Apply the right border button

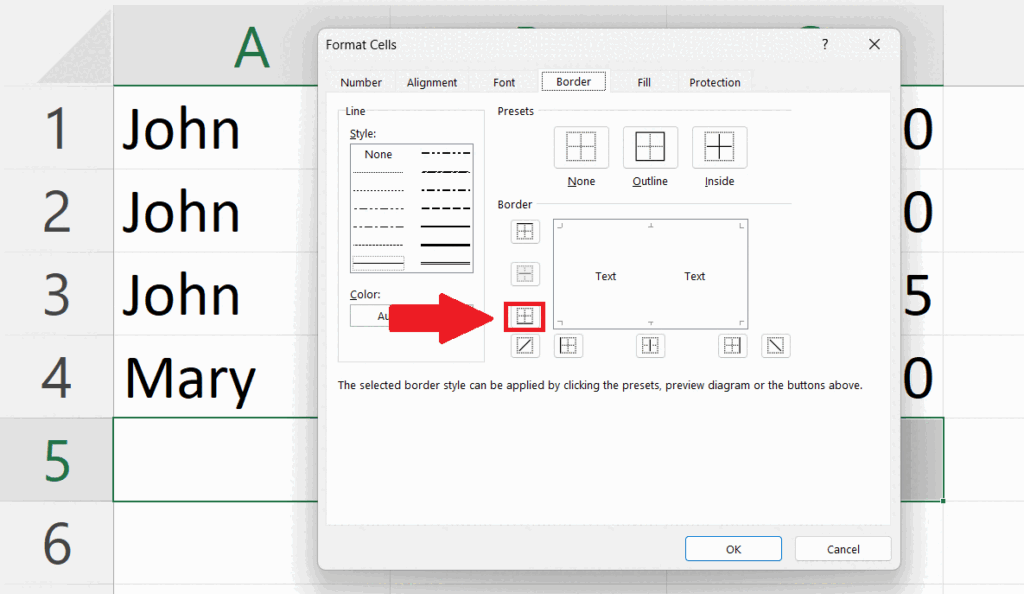732,345
